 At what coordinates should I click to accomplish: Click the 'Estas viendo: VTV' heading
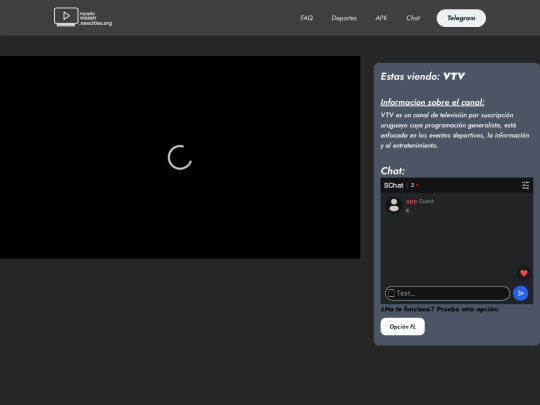point(423,76)
